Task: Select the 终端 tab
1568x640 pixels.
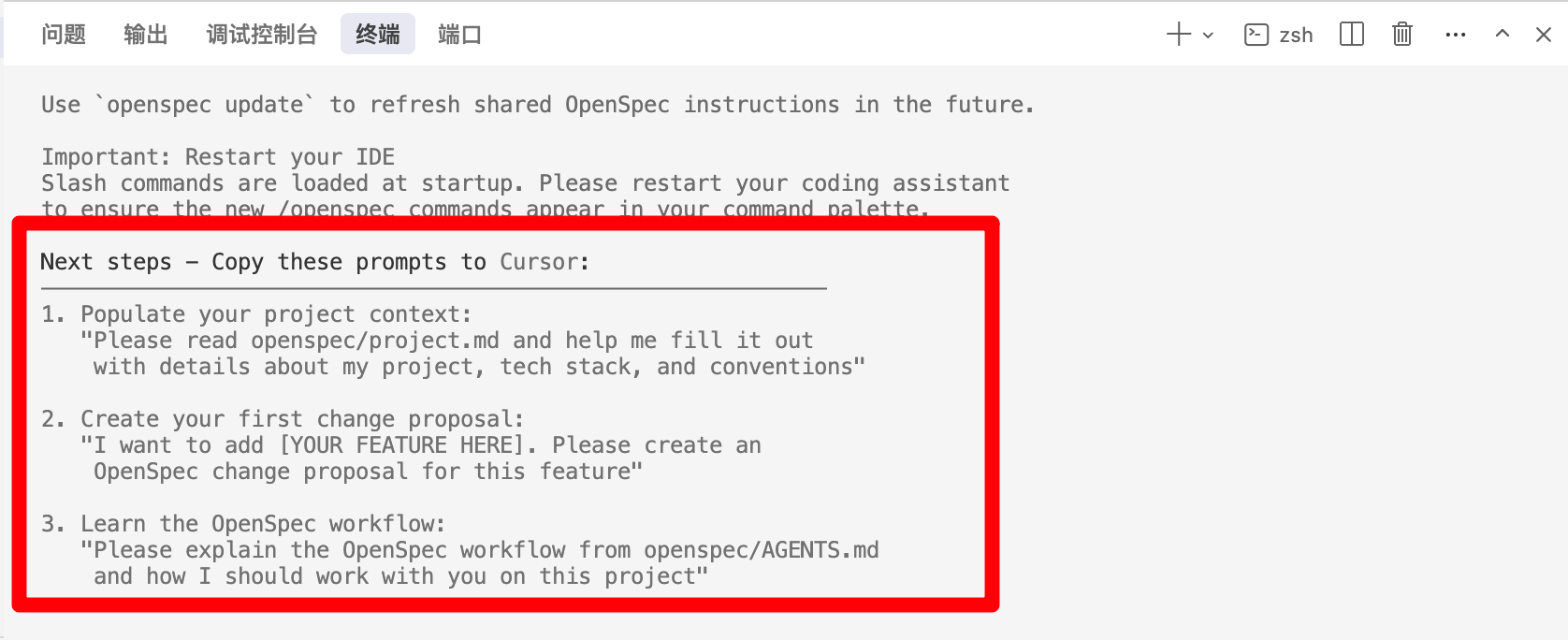Action: (x=378, y=36)
